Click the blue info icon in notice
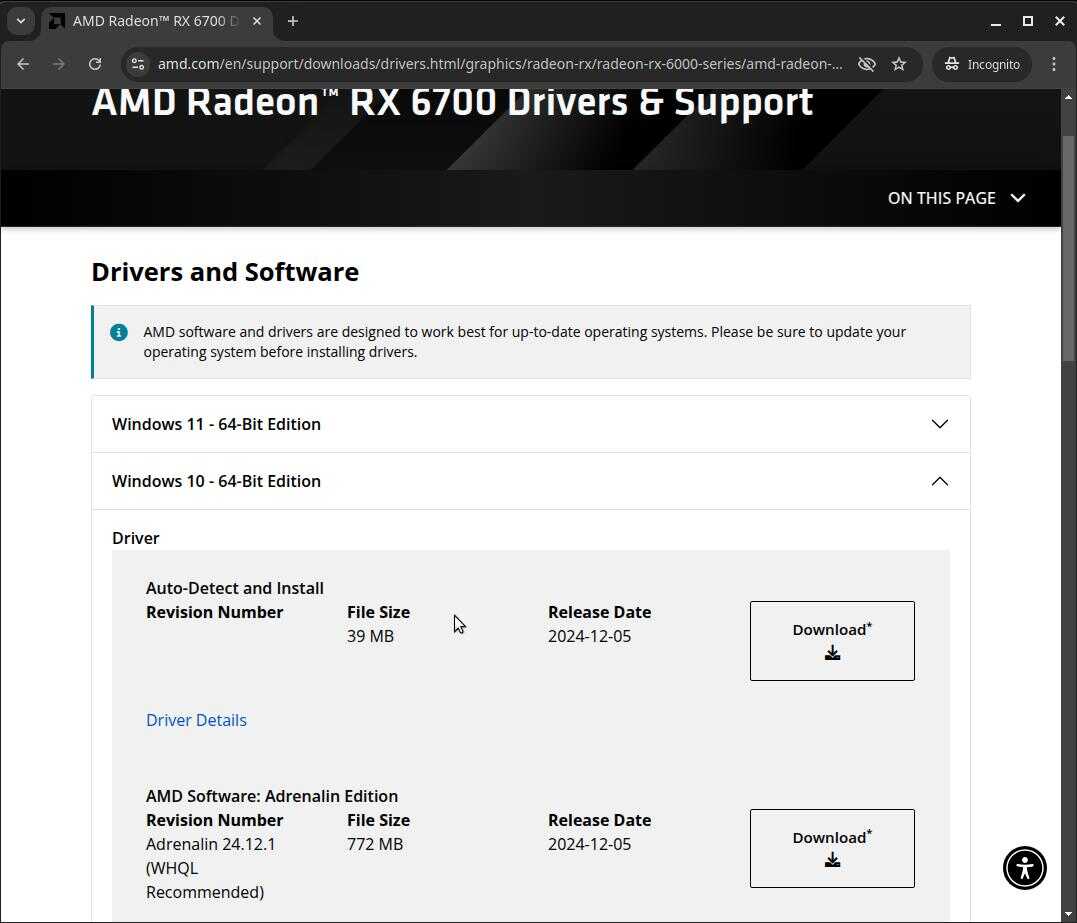Viewport: 1077px width, 923px height. (119, 332)
